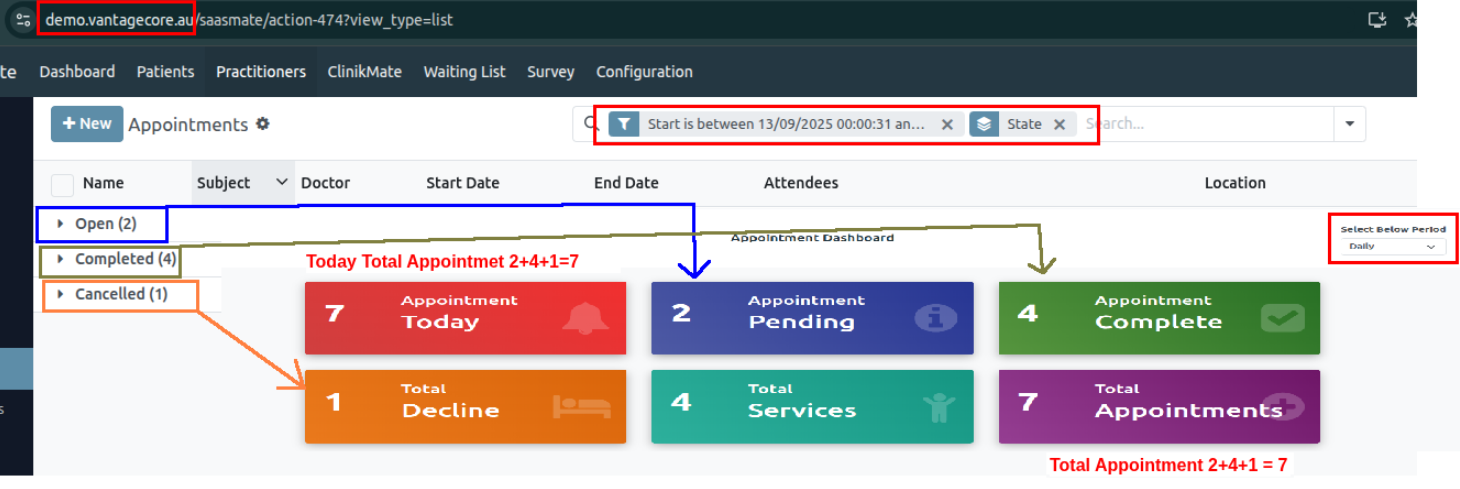
Task: Tick the select-all checkbox in table header
Action: 62,184
